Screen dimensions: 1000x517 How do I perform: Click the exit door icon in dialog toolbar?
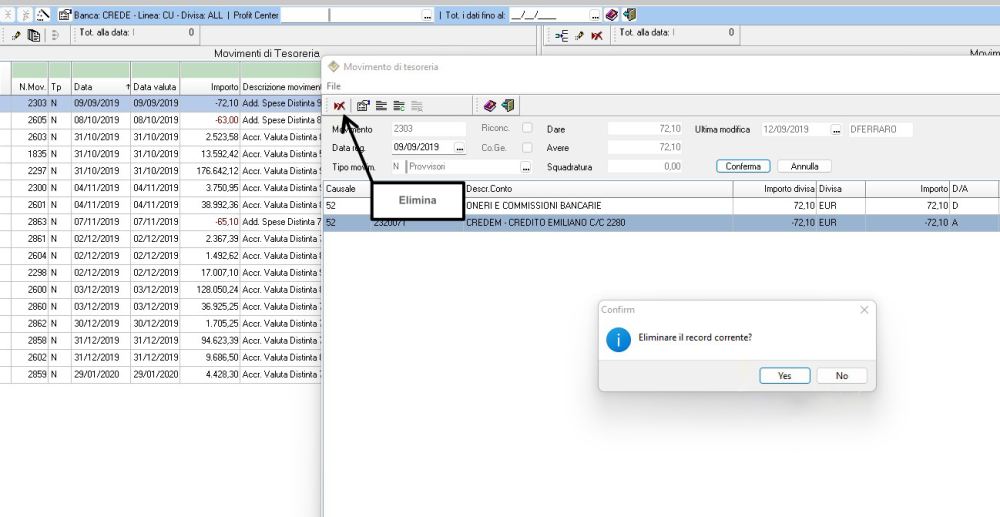click(x=507, y=105)
